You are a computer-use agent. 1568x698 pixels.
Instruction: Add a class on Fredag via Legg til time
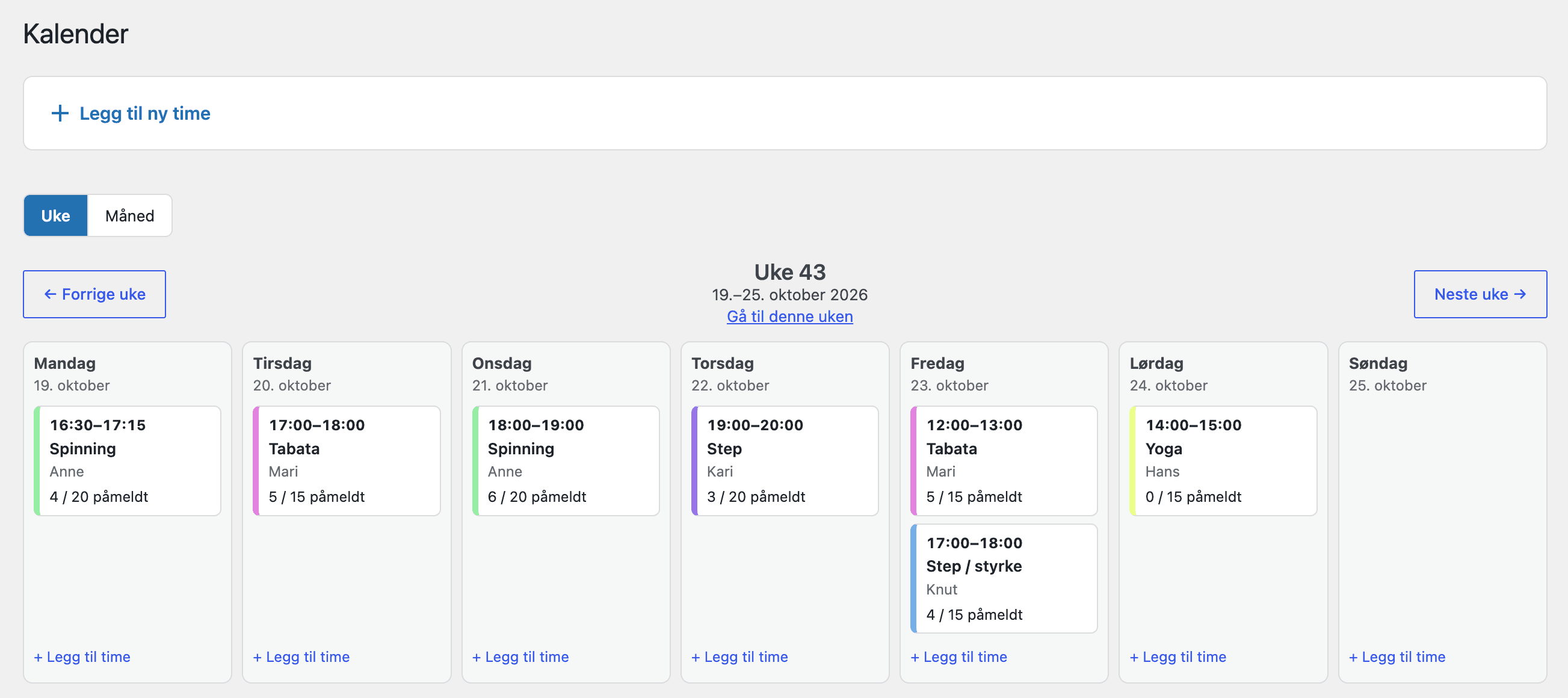(958, 656)
